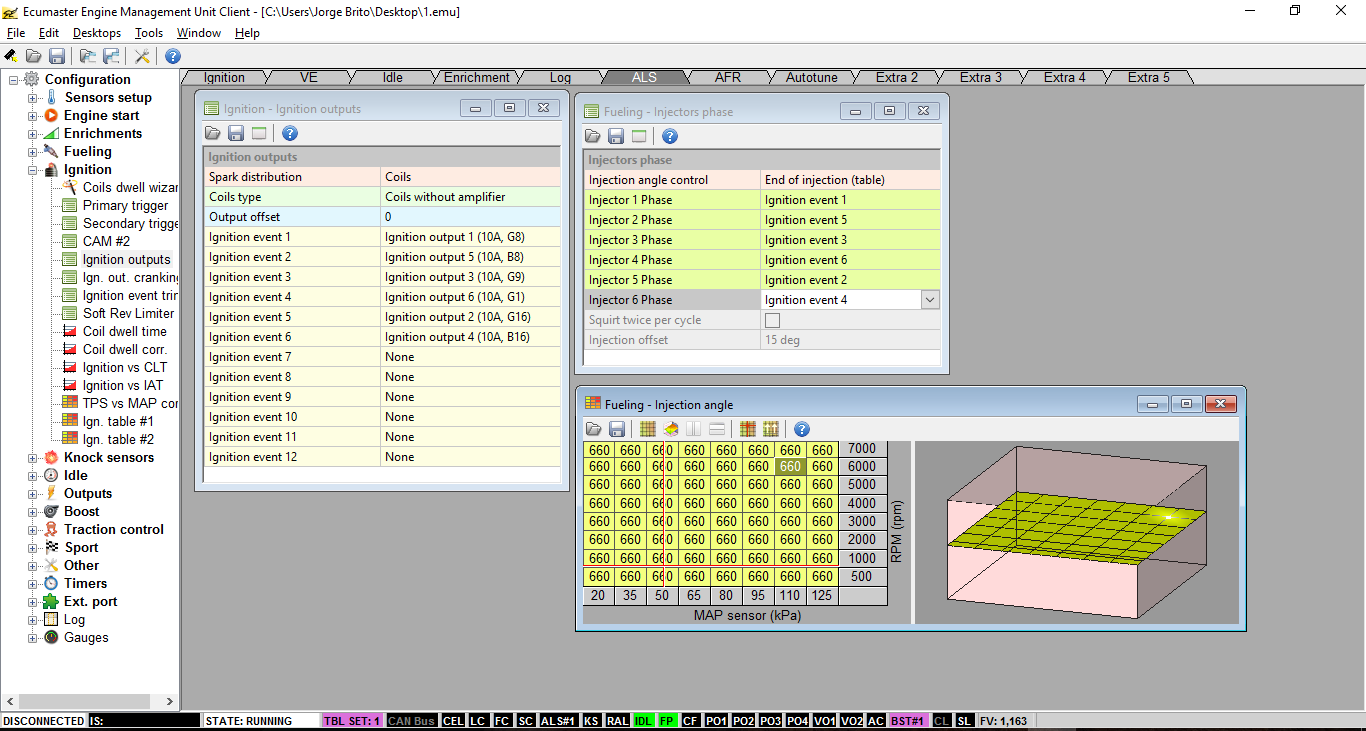Click the save icon in Ignition outputs window
Screen dimensions: 1366x731
click(236, 133)
